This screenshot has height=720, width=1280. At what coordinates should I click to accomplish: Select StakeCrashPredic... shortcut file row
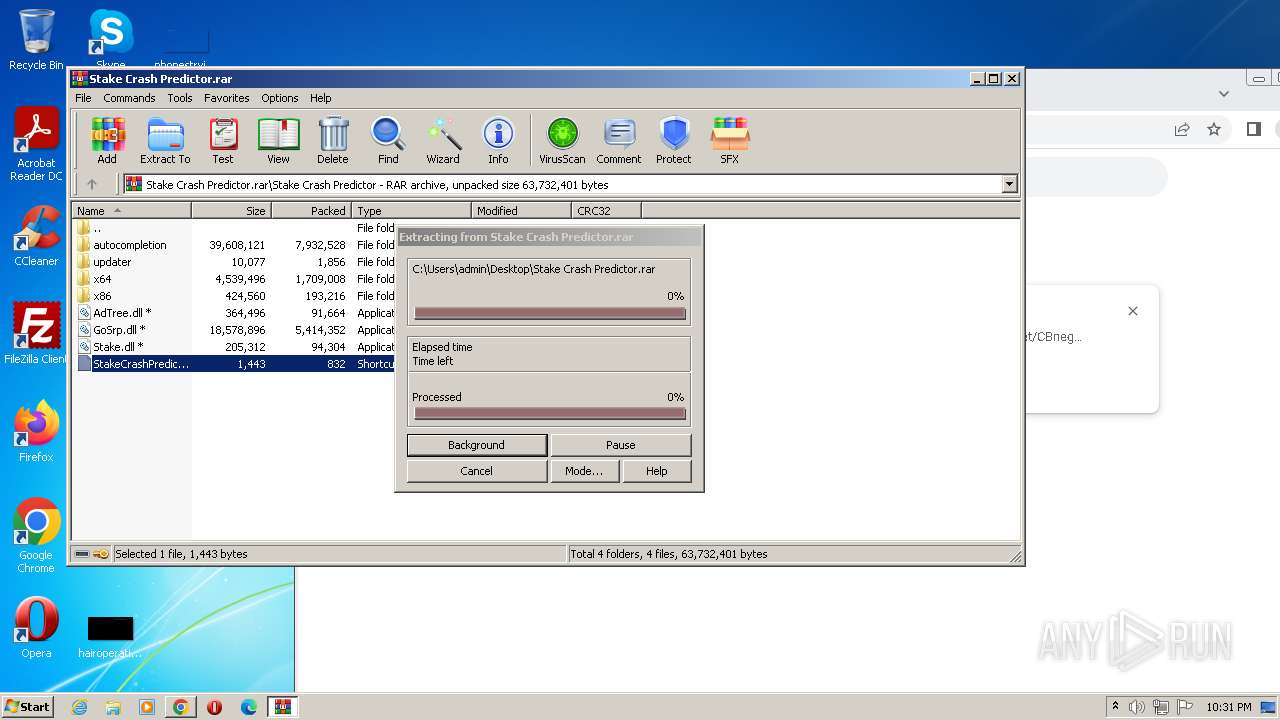(x=235, y=364)
